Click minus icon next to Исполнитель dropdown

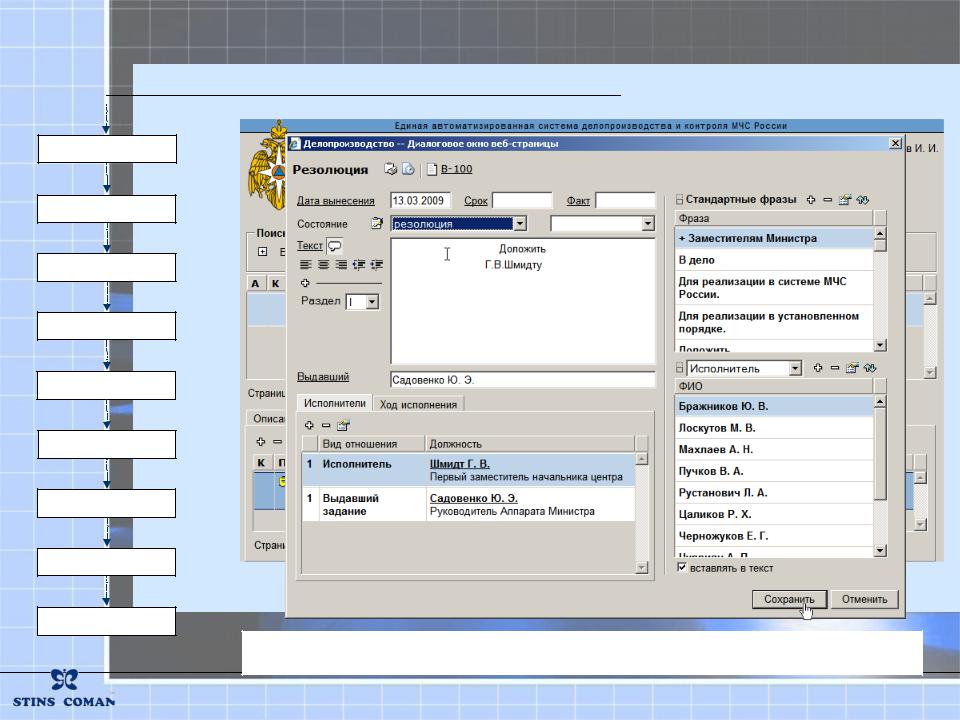[835, 368]
